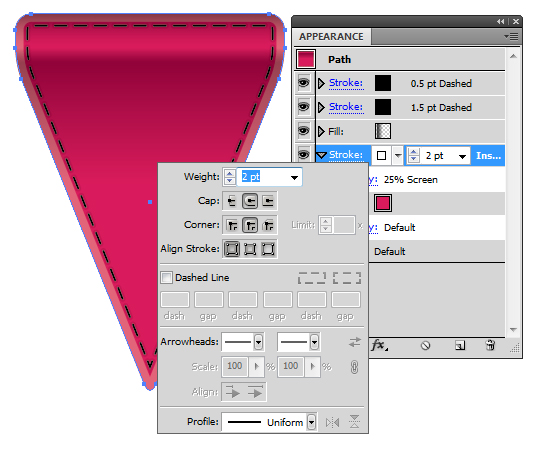Open the Weight dropdown in Stroke panel

(294, 177)
